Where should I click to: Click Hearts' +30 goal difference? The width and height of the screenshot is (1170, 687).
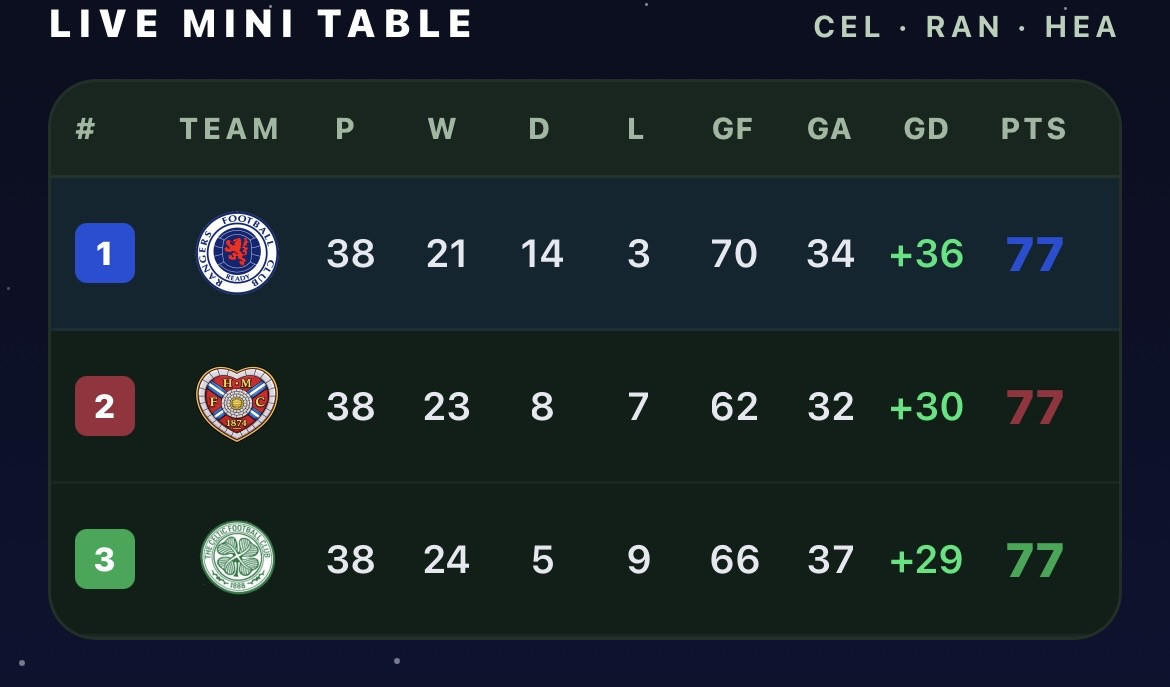(x=927, y=407)
